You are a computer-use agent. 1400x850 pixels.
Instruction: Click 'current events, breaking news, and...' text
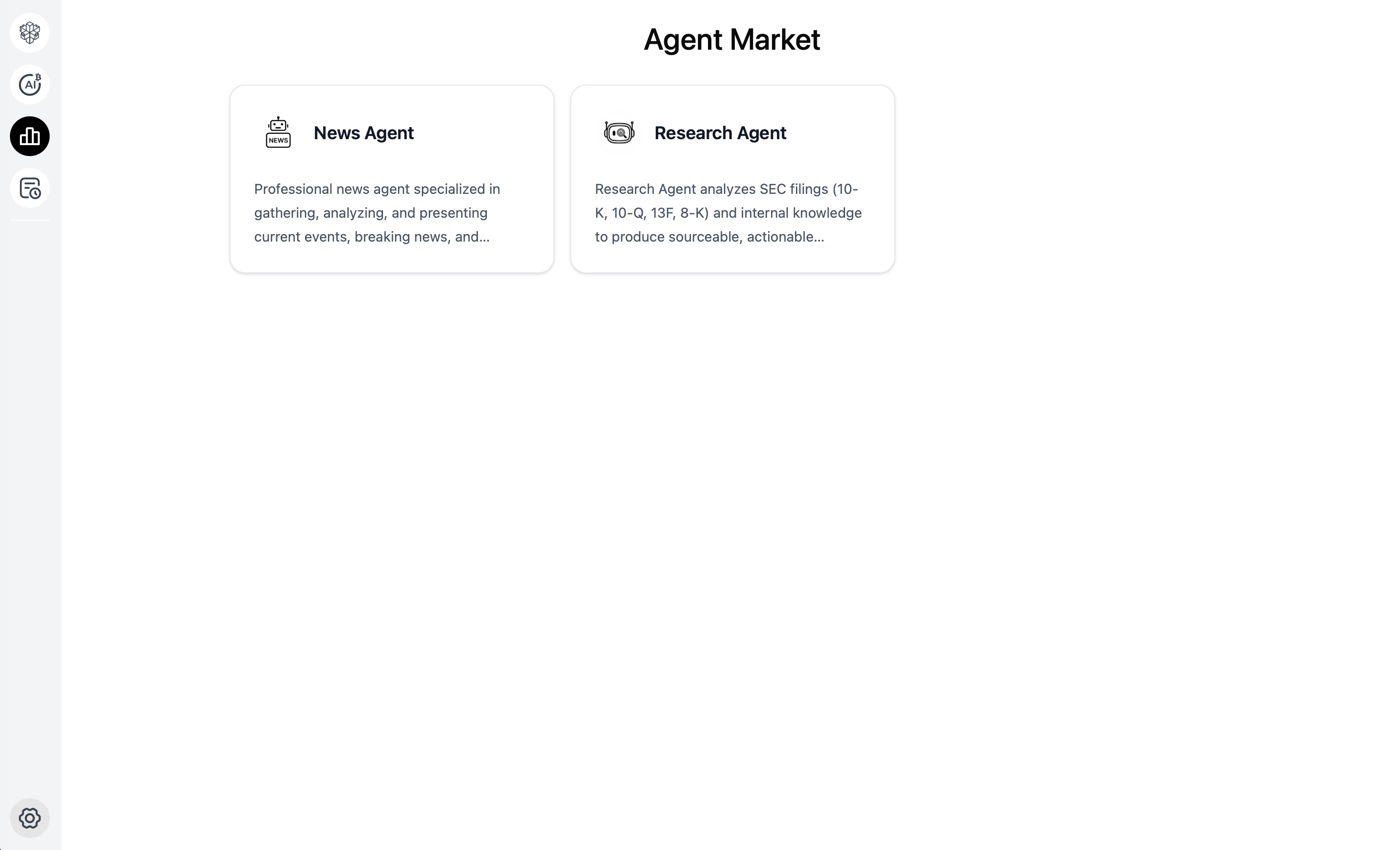coord(372,237)
